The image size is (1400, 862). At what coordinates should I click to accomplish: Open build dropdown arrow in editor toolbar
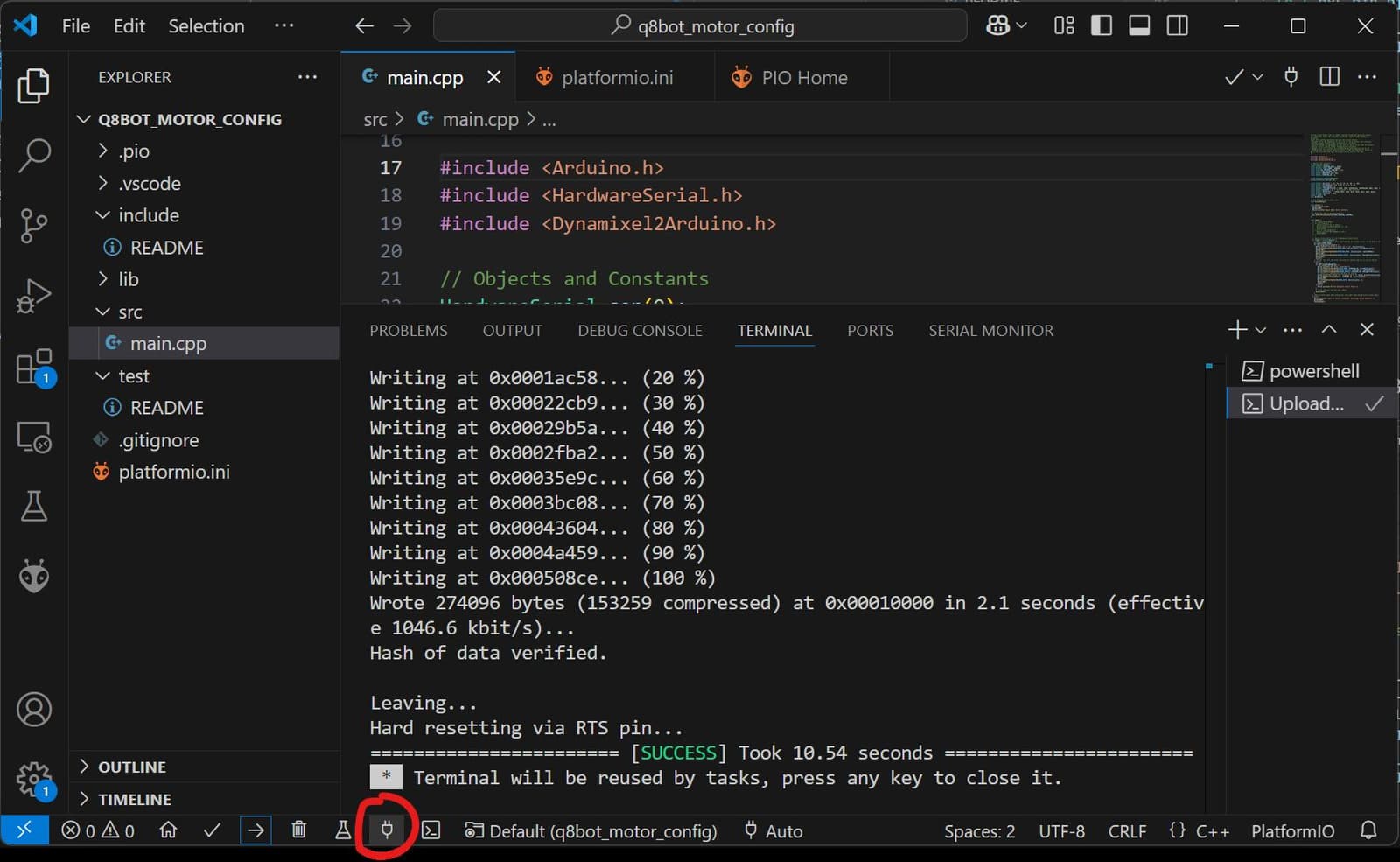click(x=1258, y=77)
